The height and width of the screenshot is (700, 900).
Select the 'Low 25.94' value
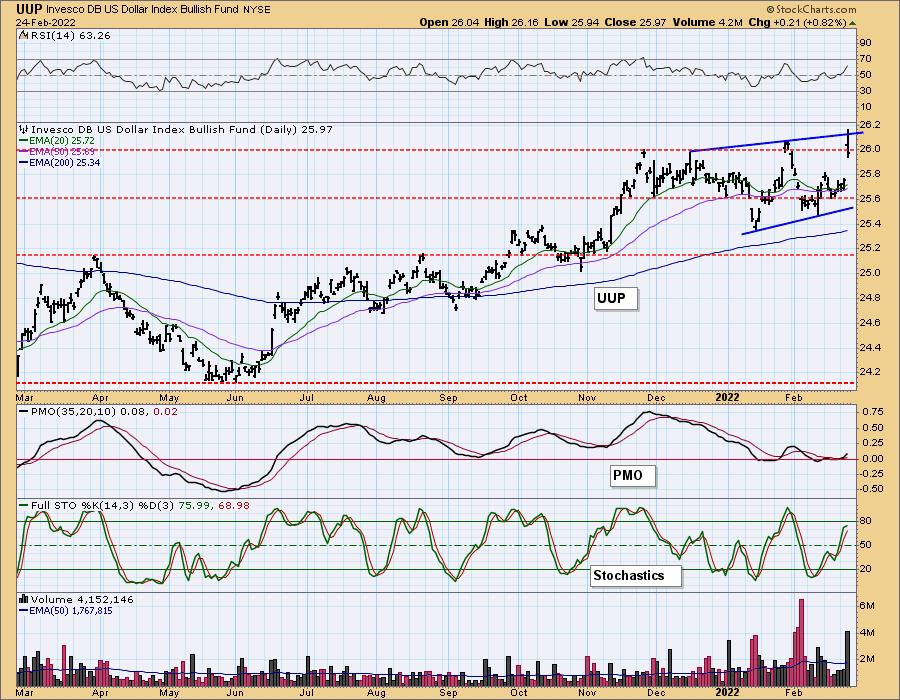click(570, 22)
